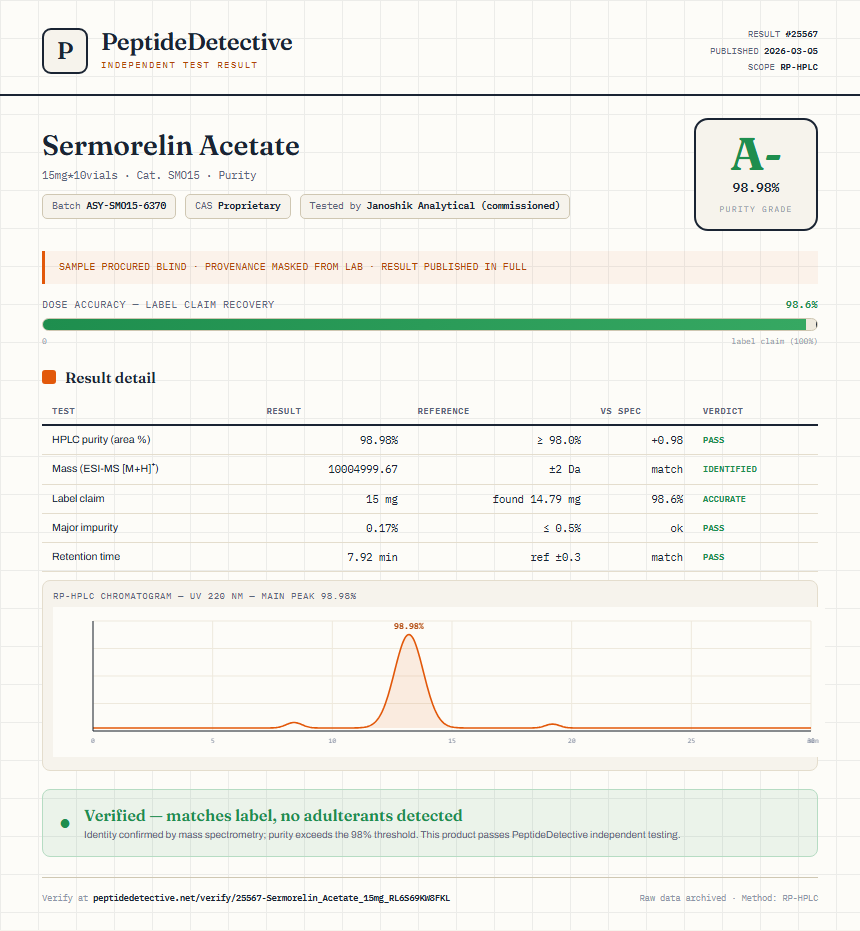This screenshot has height=931, width=860.
Task: Click found 14.79 mg reference cell
Action: click(x=537, y=499)
